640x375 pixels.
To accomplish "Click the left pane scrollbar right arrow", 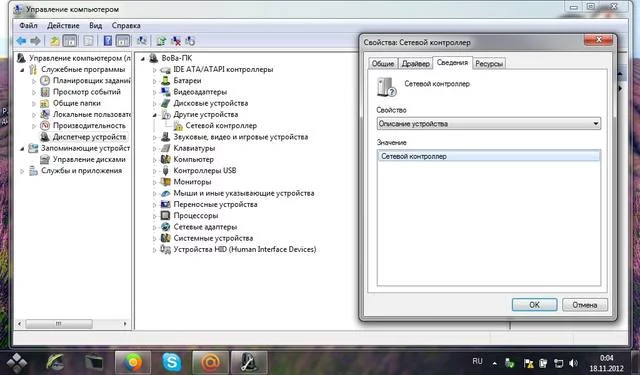I will coord(125,324).
